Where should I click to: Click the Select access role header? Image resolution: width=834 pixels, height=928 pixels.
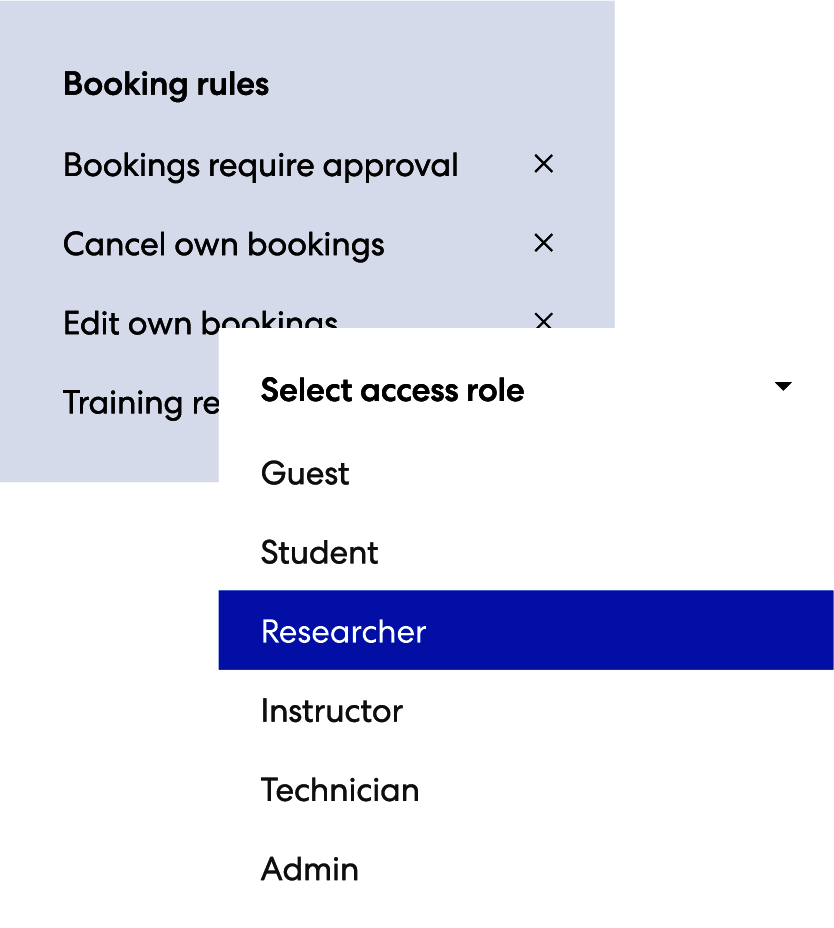[392, 390]
